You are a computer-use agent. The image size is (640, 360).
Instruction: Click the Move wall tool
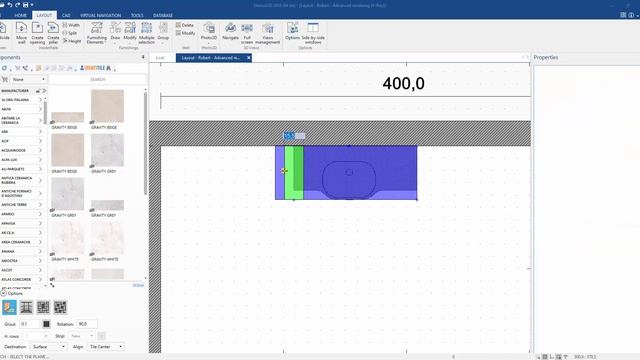pyautogui.click(x=21, y=33)
